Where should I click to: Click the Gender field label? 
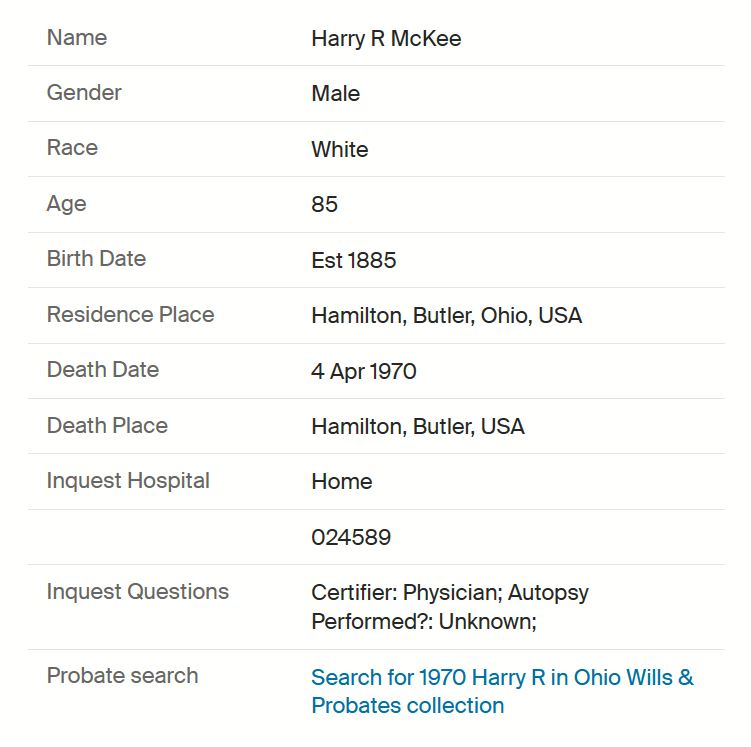click(x=84, y=92)
